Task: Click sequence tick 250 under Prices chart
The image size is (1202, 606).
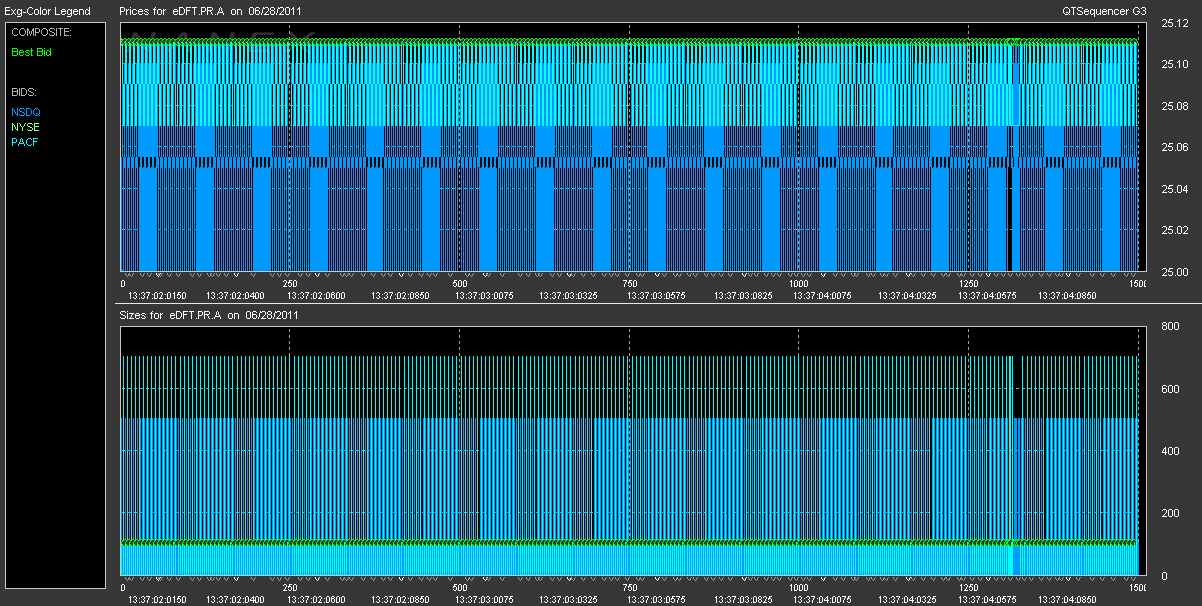Action: [x=291, y=284]
